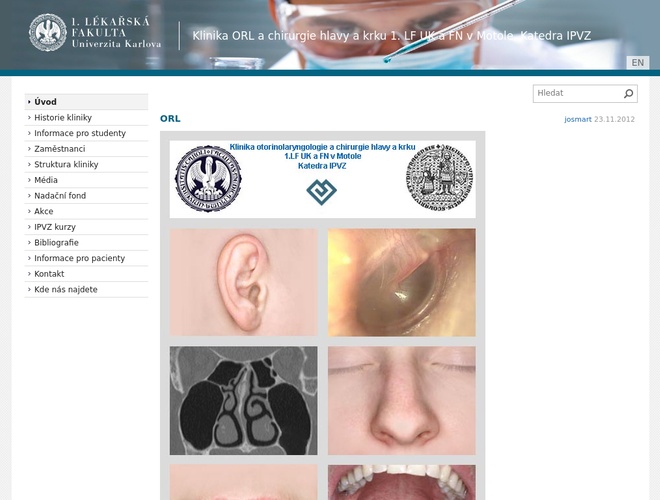The height and width of the screenshot is (500, 660).
Task: Open the nose photo thumbnail
Action: pos(401,400)
